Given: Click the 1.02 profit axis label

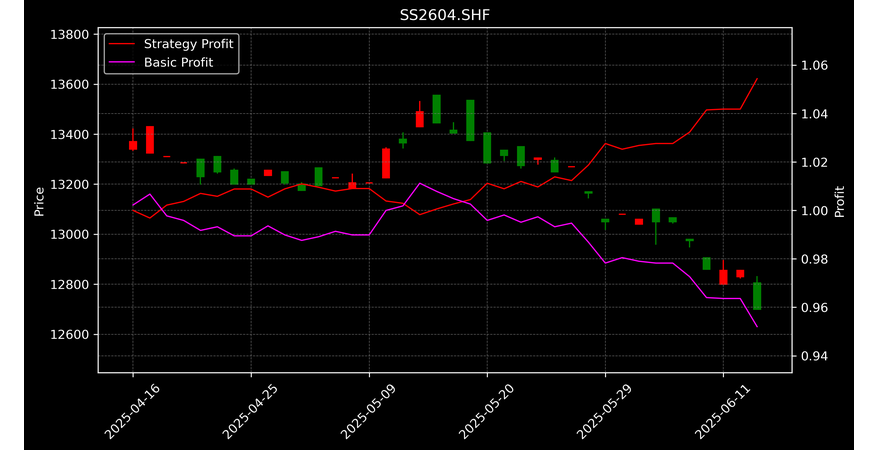Looking at the screenshot, I should point(814,163).
